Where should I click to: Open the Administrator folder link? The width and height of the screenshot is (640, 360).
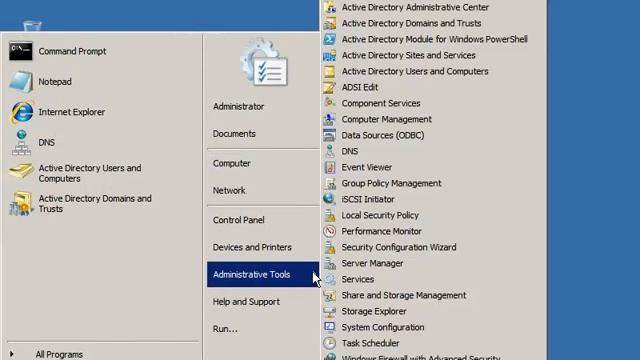(x=238, y=107)
